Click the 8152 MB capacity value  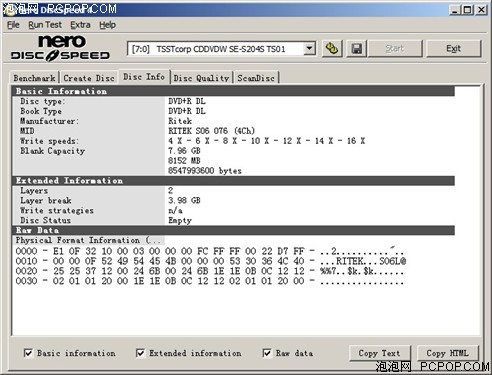point(184,161)
